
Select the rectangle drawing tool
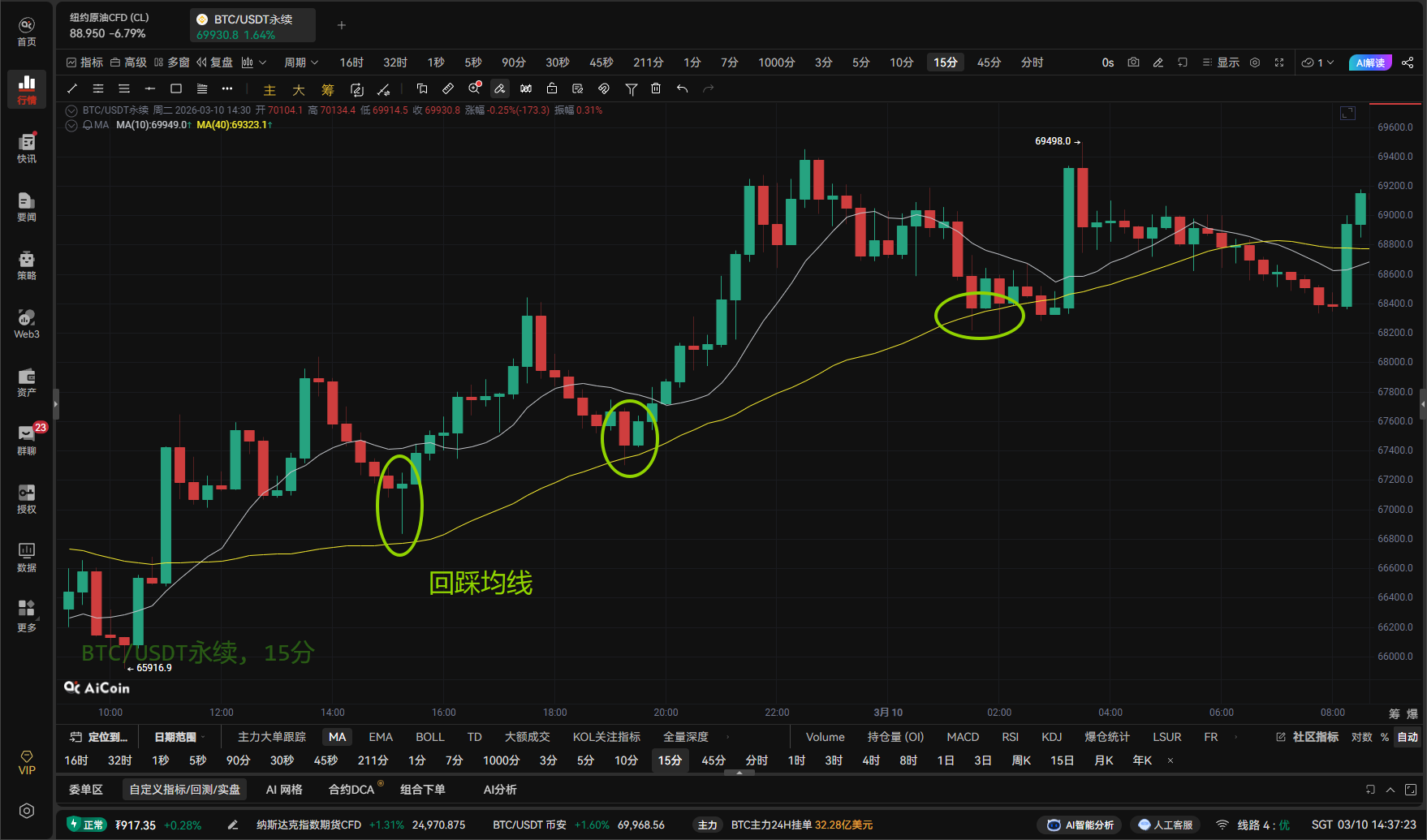175,88
